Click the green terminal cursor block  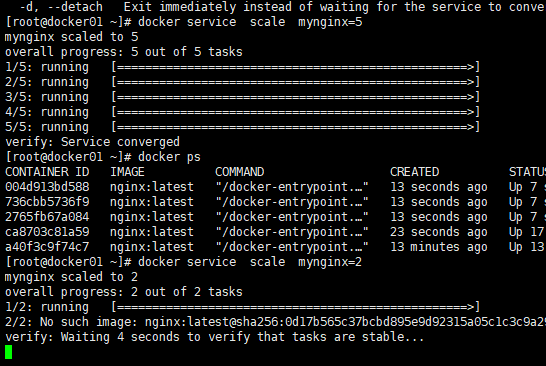point(8,352)
